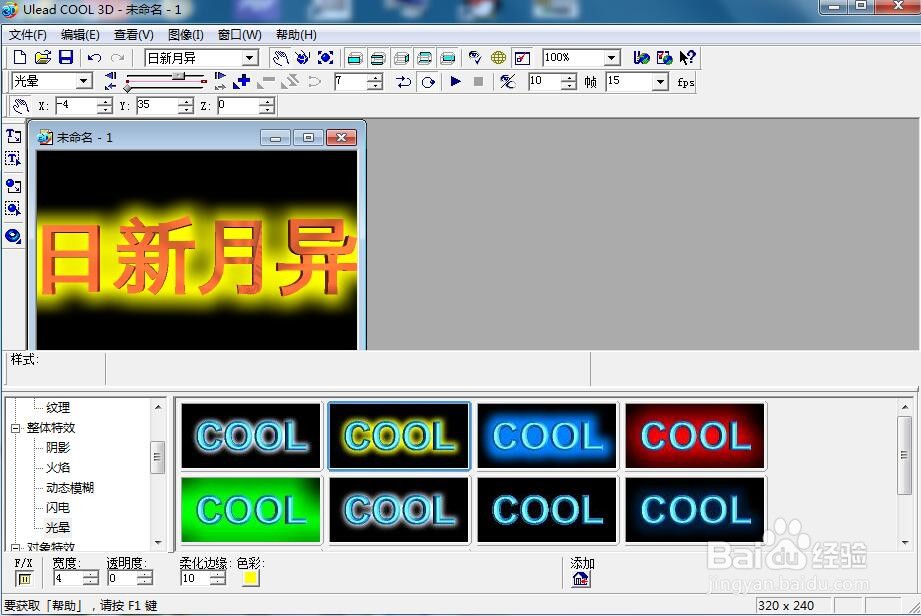Toggle the loop mode button
The height and width of the screenshot is (616, 921).
(428, 82)
